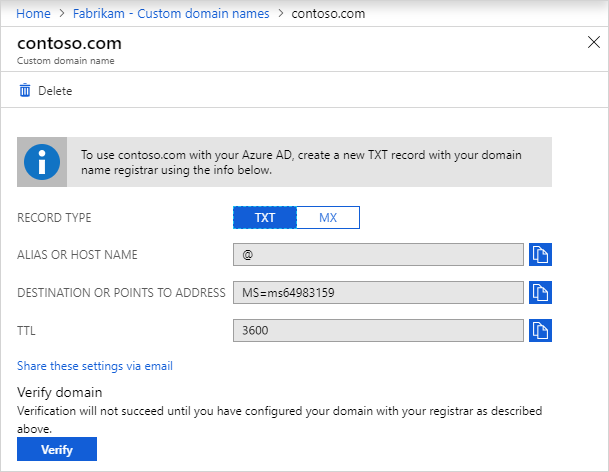Image resolution: width=609 pixels, height=472 pixels.
Task: Select the destination or points to address field
Action: 378,293
